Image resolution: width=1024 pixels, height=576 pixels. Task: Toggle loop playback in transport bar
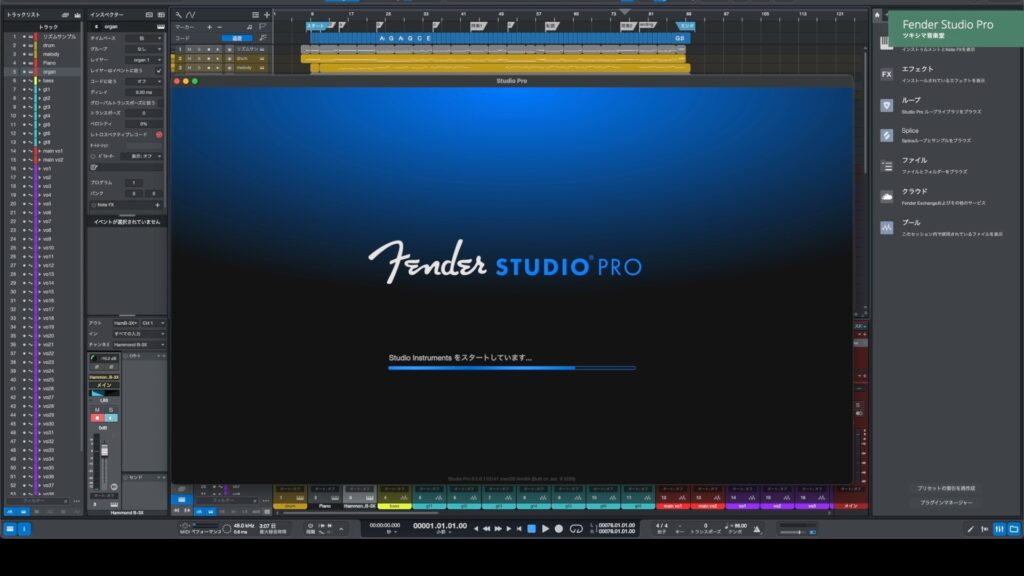(577, 528)
